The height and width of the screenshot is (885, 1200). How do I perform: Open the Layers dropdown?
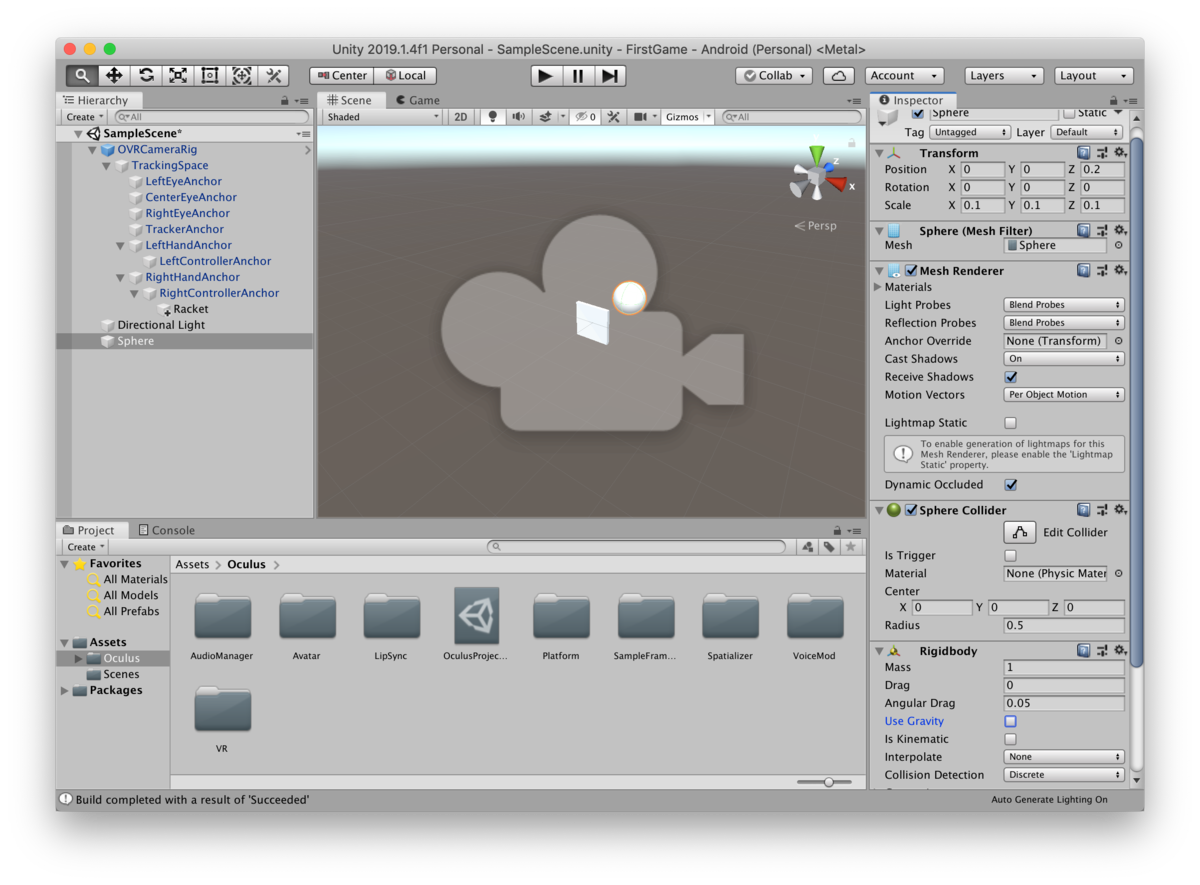click(1004, 76)
